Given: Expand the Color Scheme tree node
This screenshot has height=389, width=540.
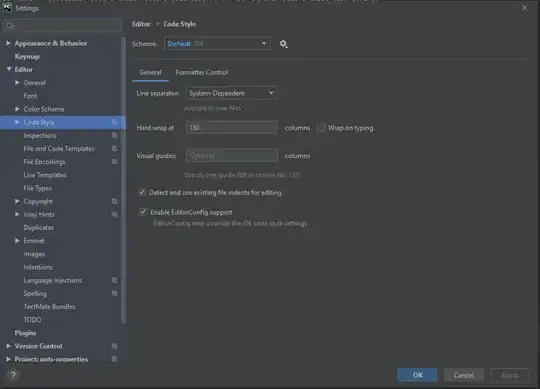Looking at the screenshot, I should [17, 109].
